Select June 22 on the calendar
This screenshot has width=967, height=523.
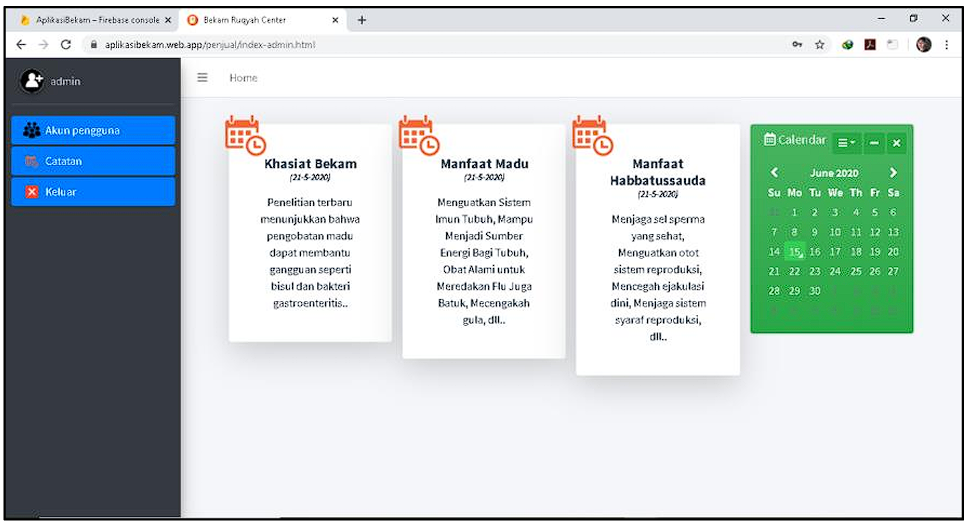(794, 271)
